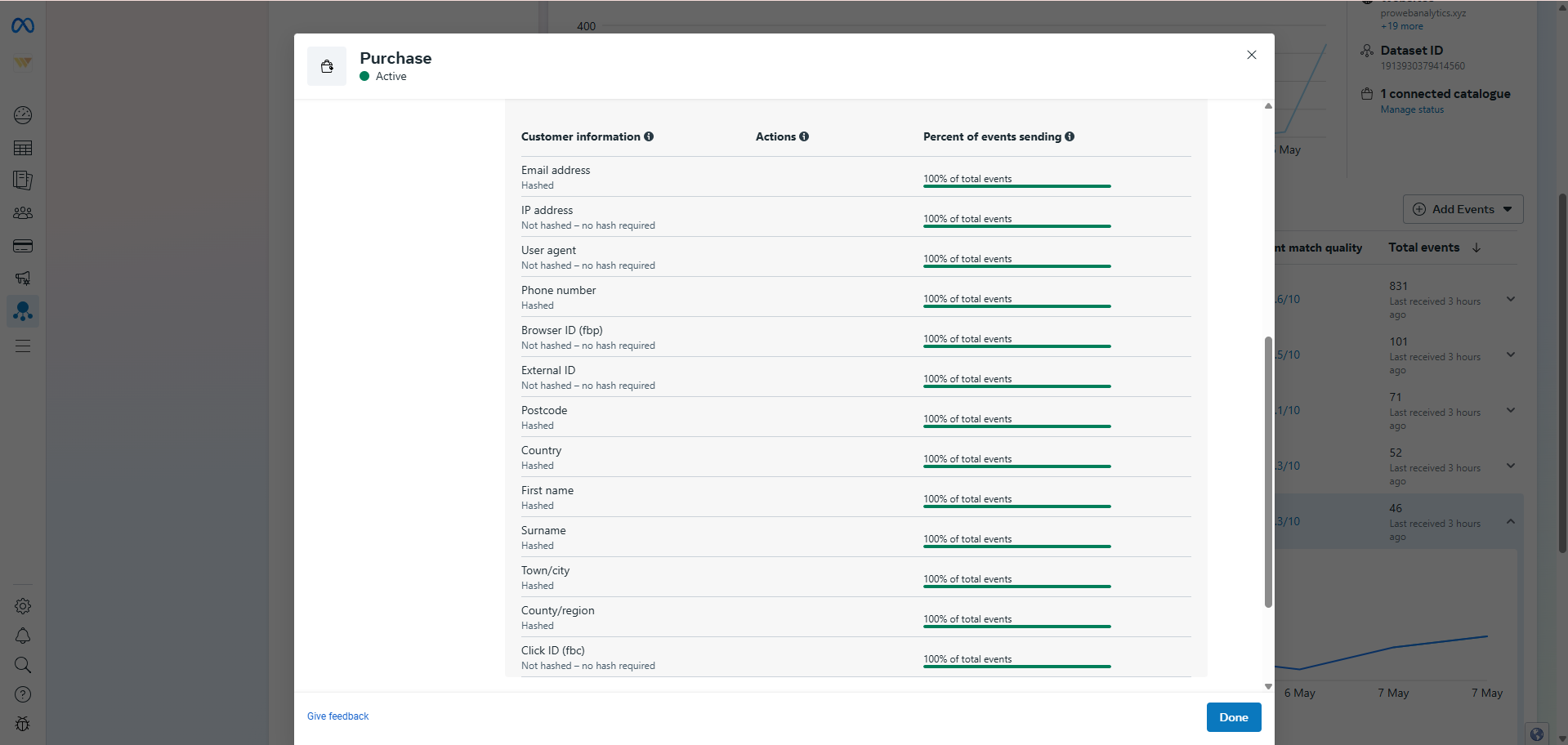Click the info icon next to Actions
The image size is (1568, 745).
pos(804,136)
